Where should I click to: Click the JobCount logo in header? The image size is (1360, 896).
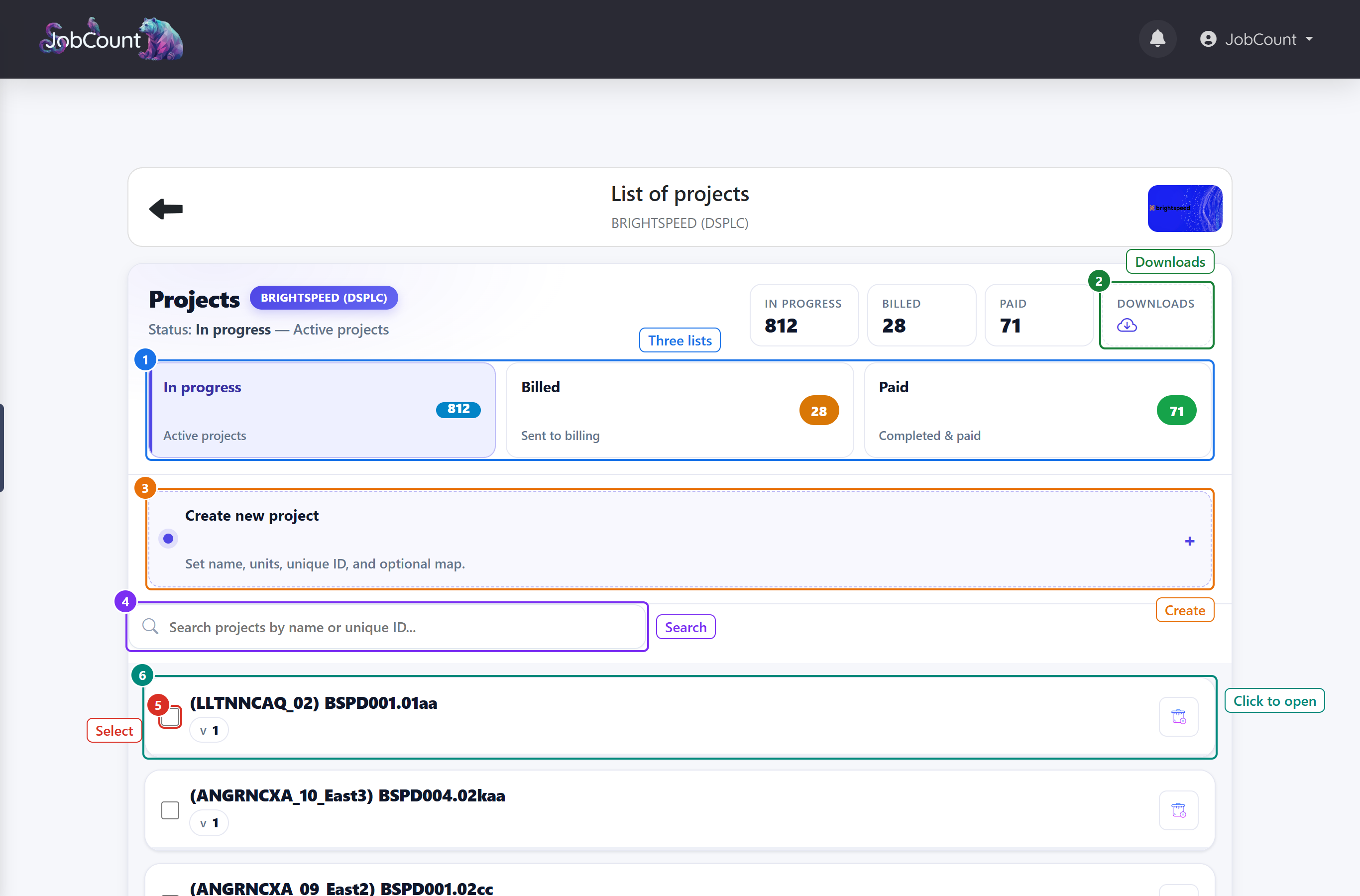[112, 39]
